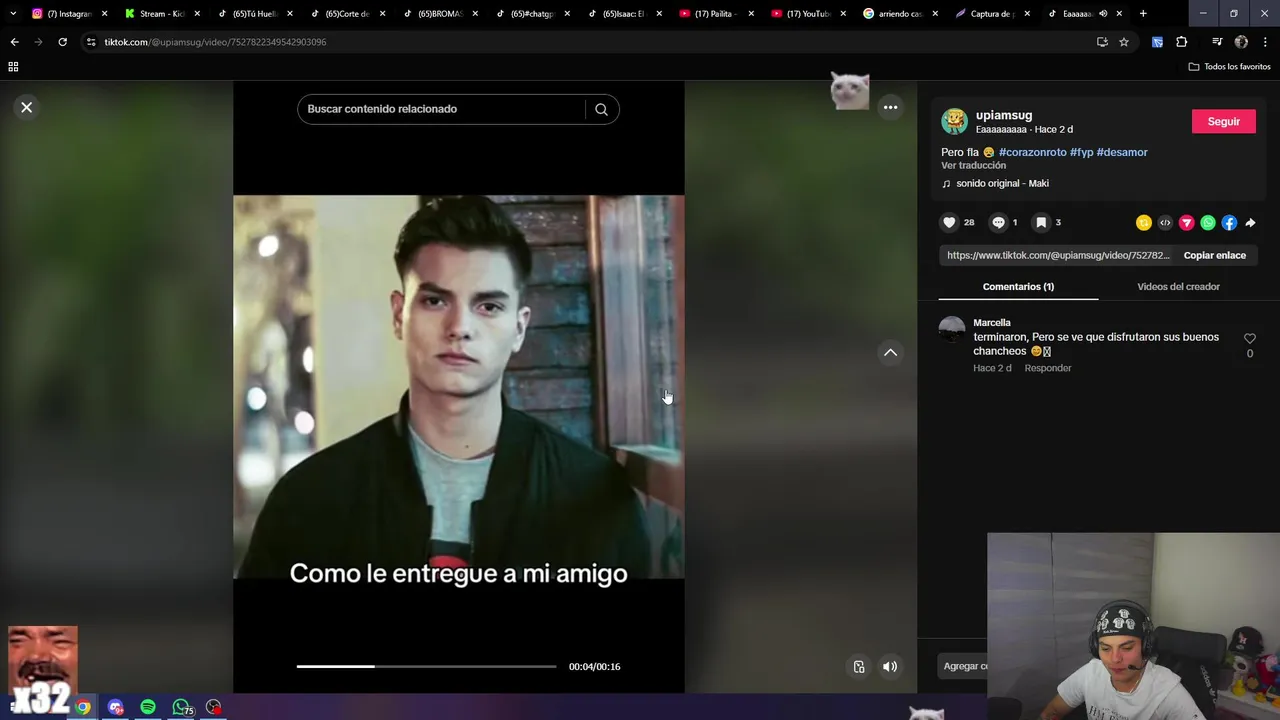Go to previous video with up chevron
The width and height of the screenshot is (1280, 720).
coord(890,352)
